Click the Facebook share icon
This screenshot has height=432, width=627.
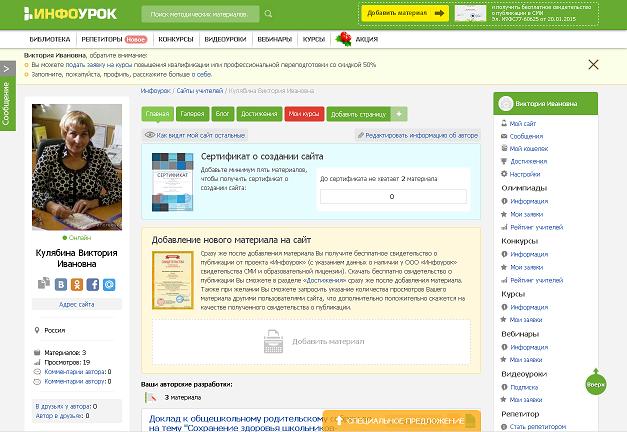(x=93, y=284)
